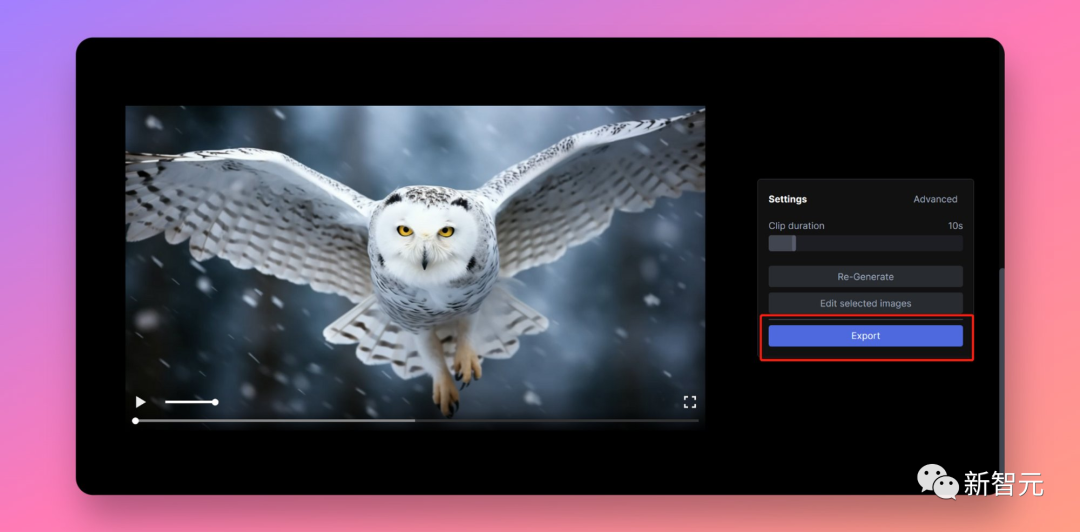1080x532 pixels.
Task: Click the Re-Generate button
Action: coord(865,276)
